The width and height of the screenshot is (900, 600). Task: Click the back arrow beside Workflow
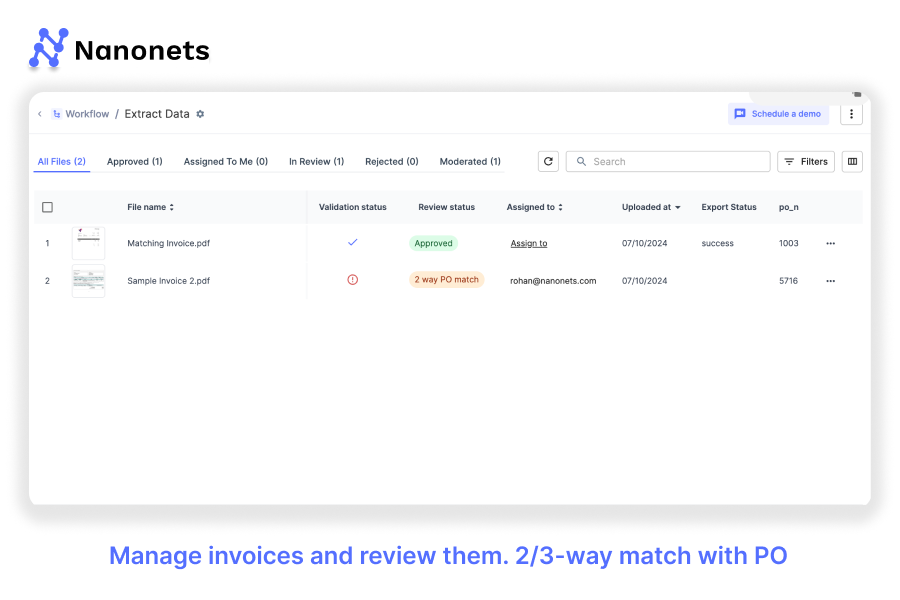coord(40,114)
